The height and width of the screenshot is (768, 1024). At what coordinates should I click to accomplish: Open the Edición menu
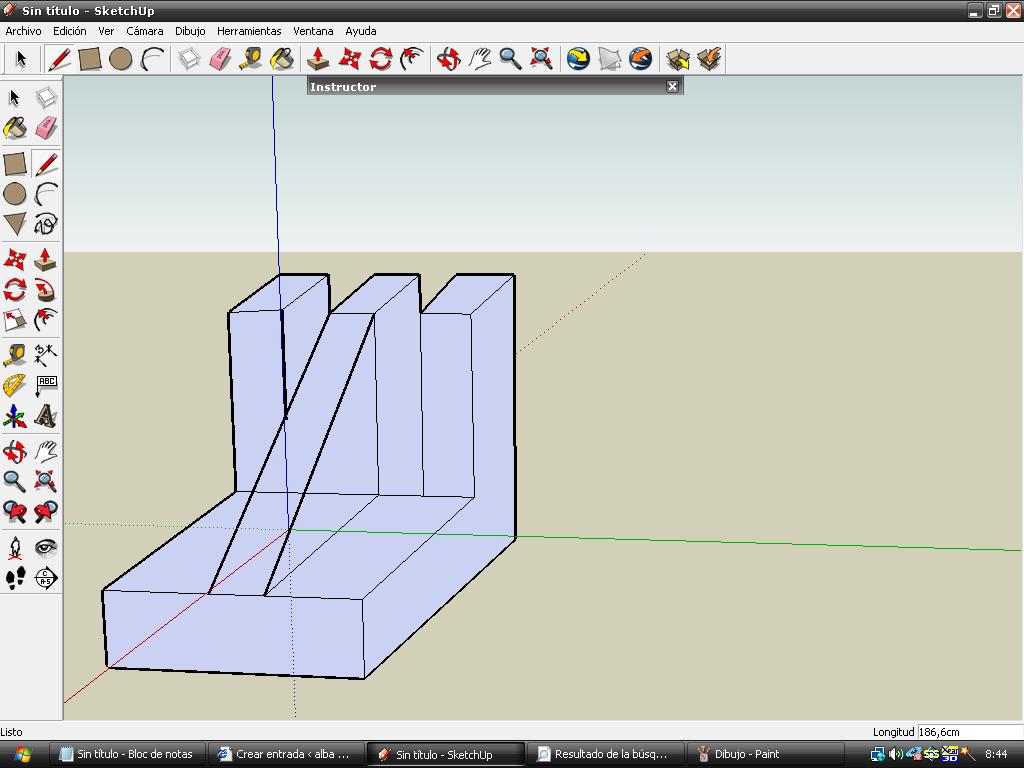(x=69, y=31)
